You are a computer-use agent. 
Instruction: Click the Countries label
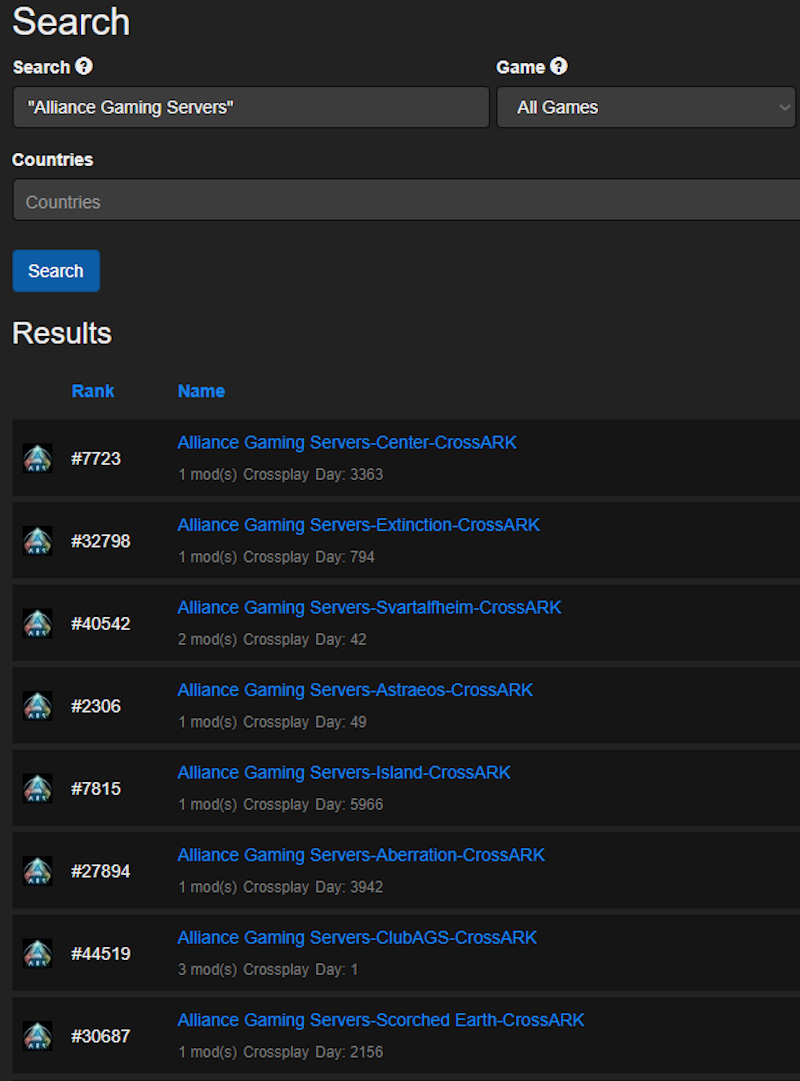point(52,159)
